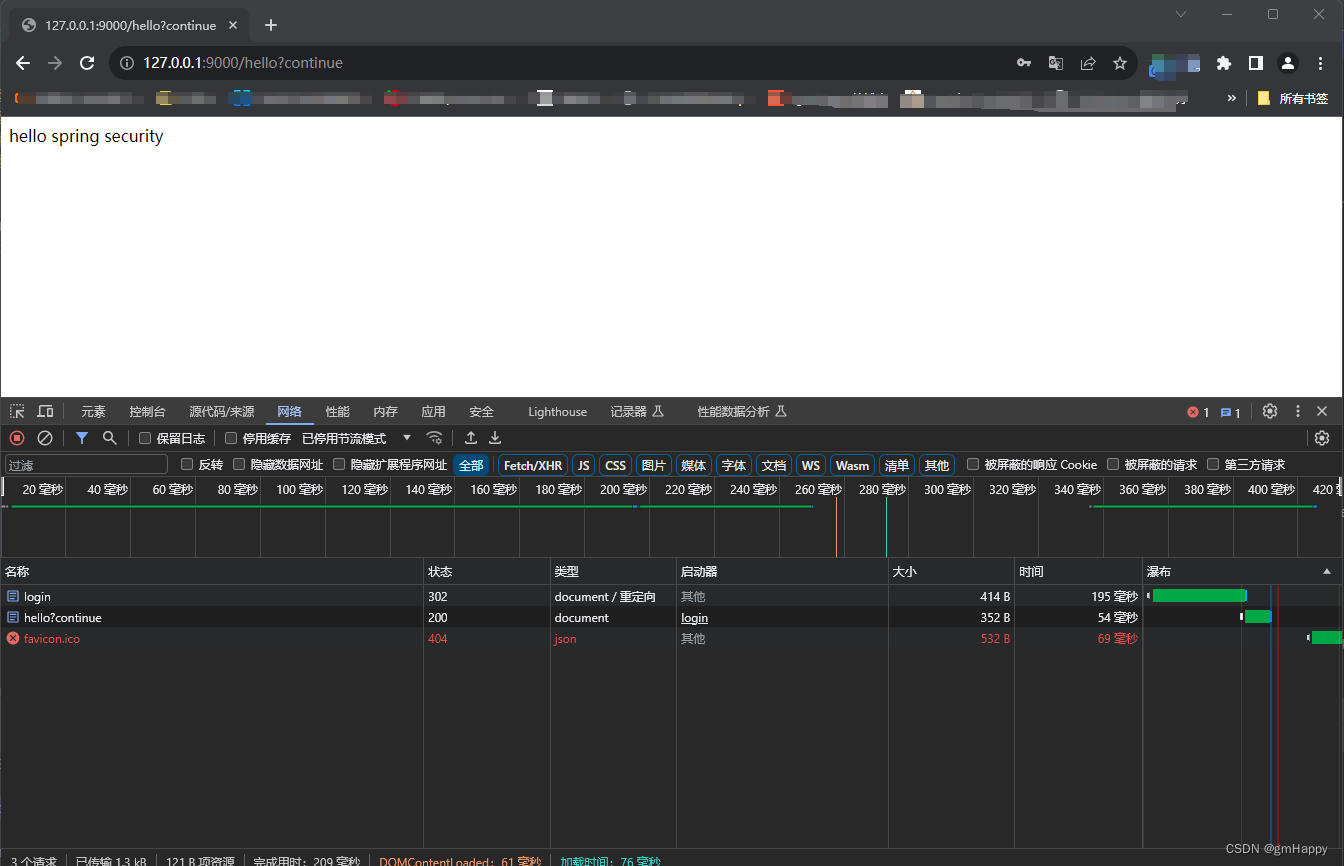Viewport: 1344px width, 866px height.
Task: Open the saved passwords key icon
Action: coord(1024,63)
